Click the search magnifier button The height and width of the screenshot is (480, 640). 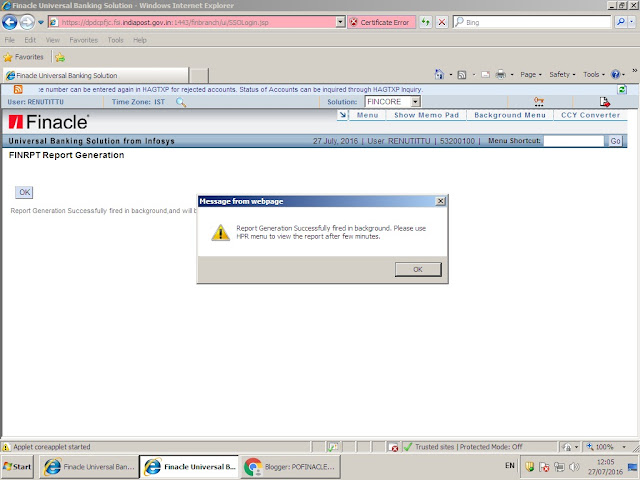click(621, 22)
